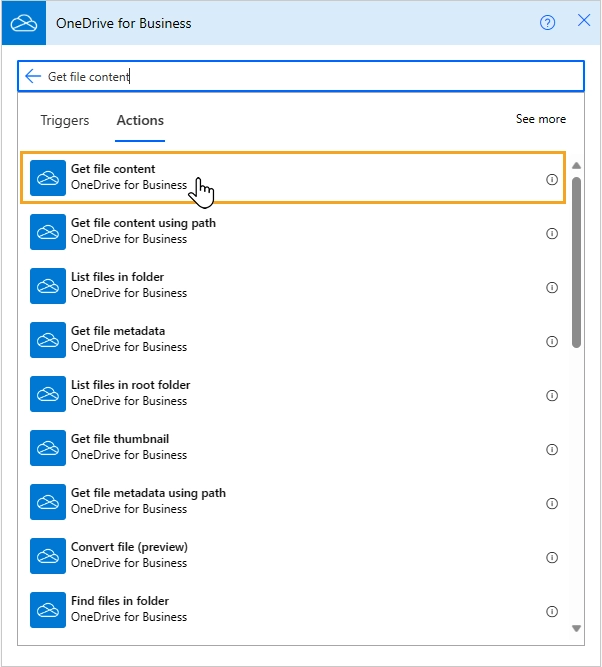Show info for Get file metadata using path
This screenshot has height=667, width=602.
[x=552, y=504]
